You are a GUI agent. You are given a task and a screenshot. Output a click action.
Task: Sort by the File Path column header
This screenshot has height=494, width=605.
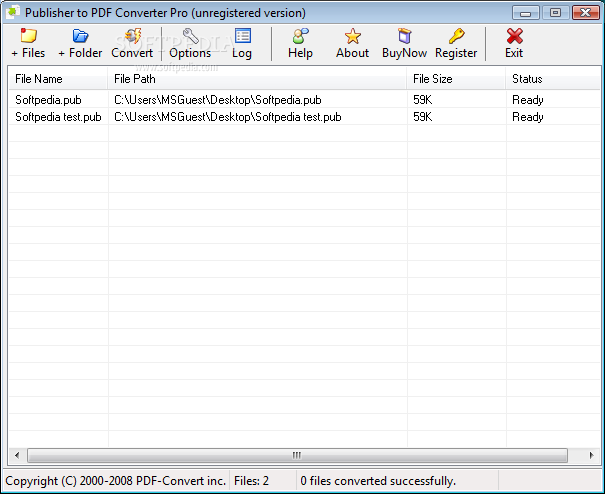click(x=257, y=79)
